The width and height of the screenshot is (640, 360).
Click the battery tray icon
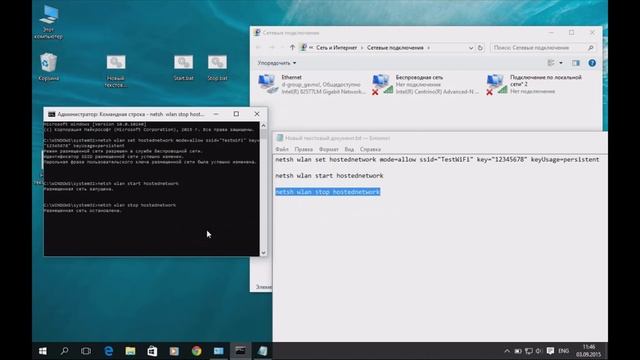tap(518, 351)
